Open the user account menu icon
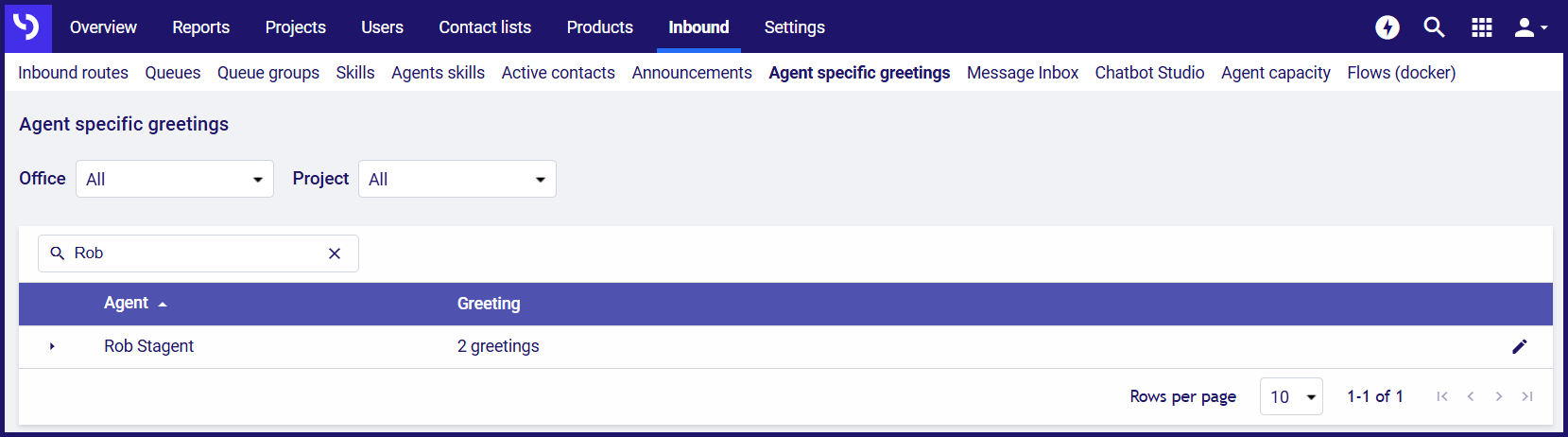The width and height of the screenshot is (1568, 437). (x=1531, y=27)
